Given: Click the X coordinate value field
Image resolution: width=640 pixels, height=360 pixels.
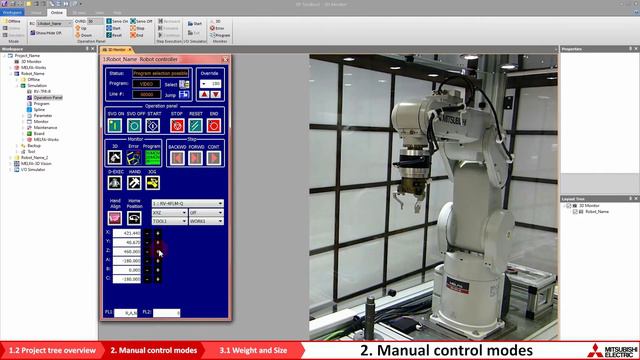Looking at the screenshot, I should point(127,233).
